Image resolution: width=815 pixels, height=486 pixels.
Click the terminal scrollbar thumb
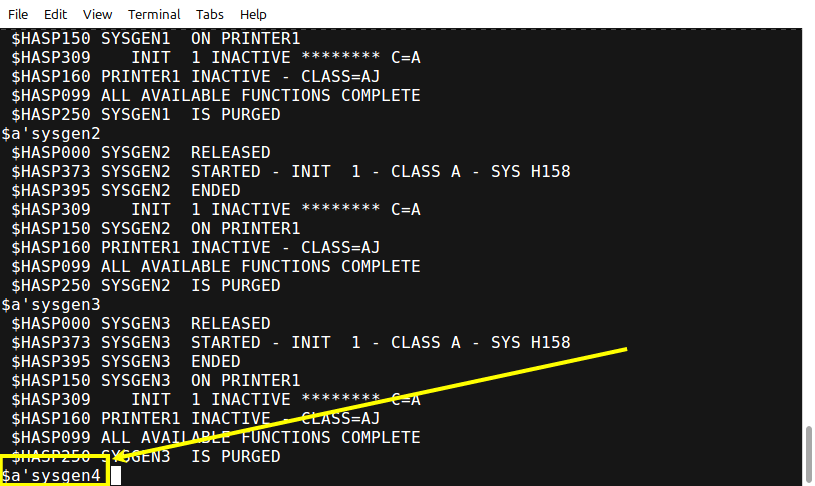(808, 455)
